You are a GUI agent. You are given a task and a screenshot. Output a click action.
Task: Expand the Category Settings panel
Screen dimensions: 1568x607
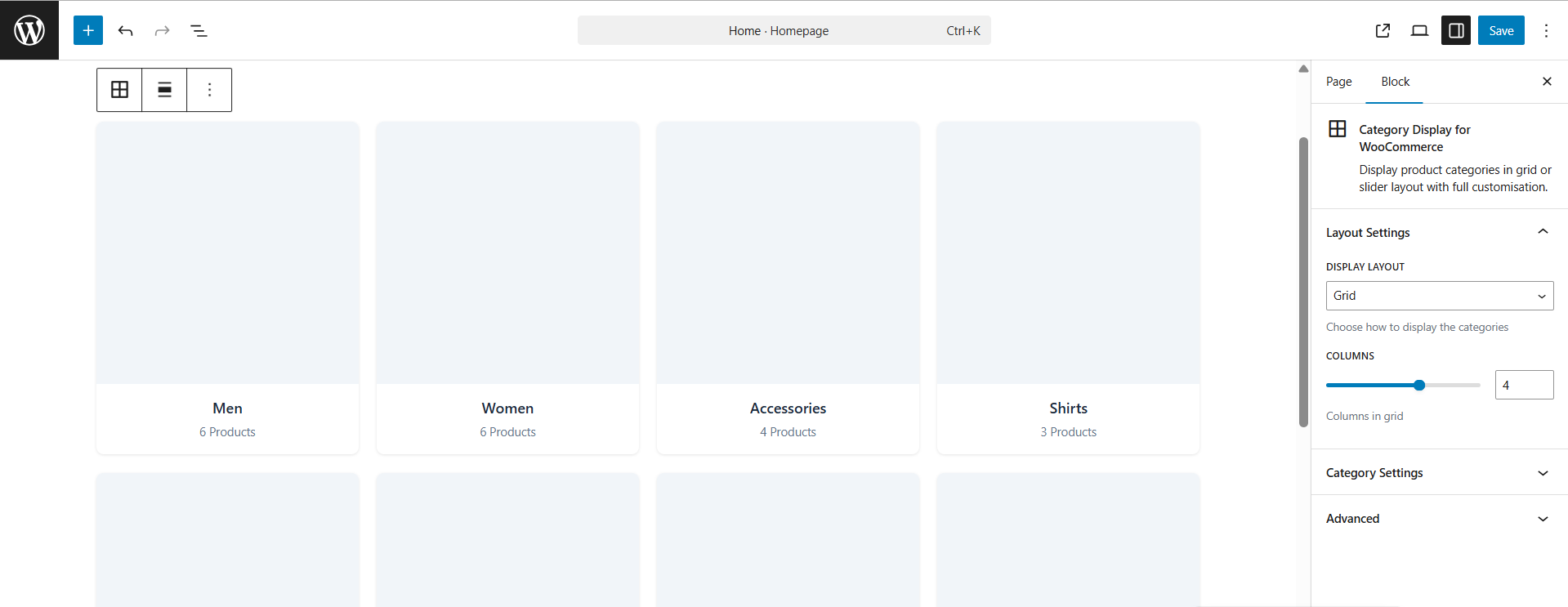[x=1439, y=472]
